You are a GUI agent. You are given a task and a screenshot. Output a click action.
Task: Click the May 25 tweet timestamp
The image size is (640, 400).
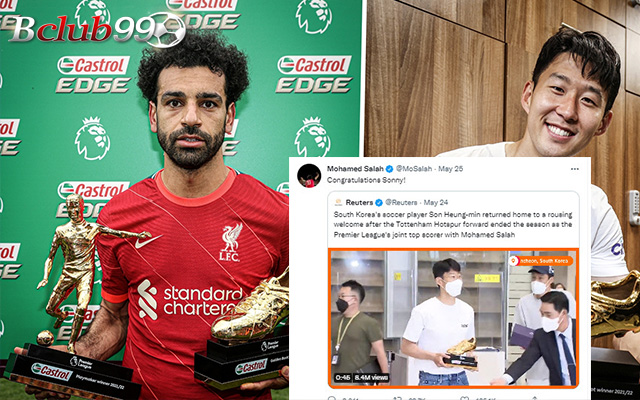point(451,169)
